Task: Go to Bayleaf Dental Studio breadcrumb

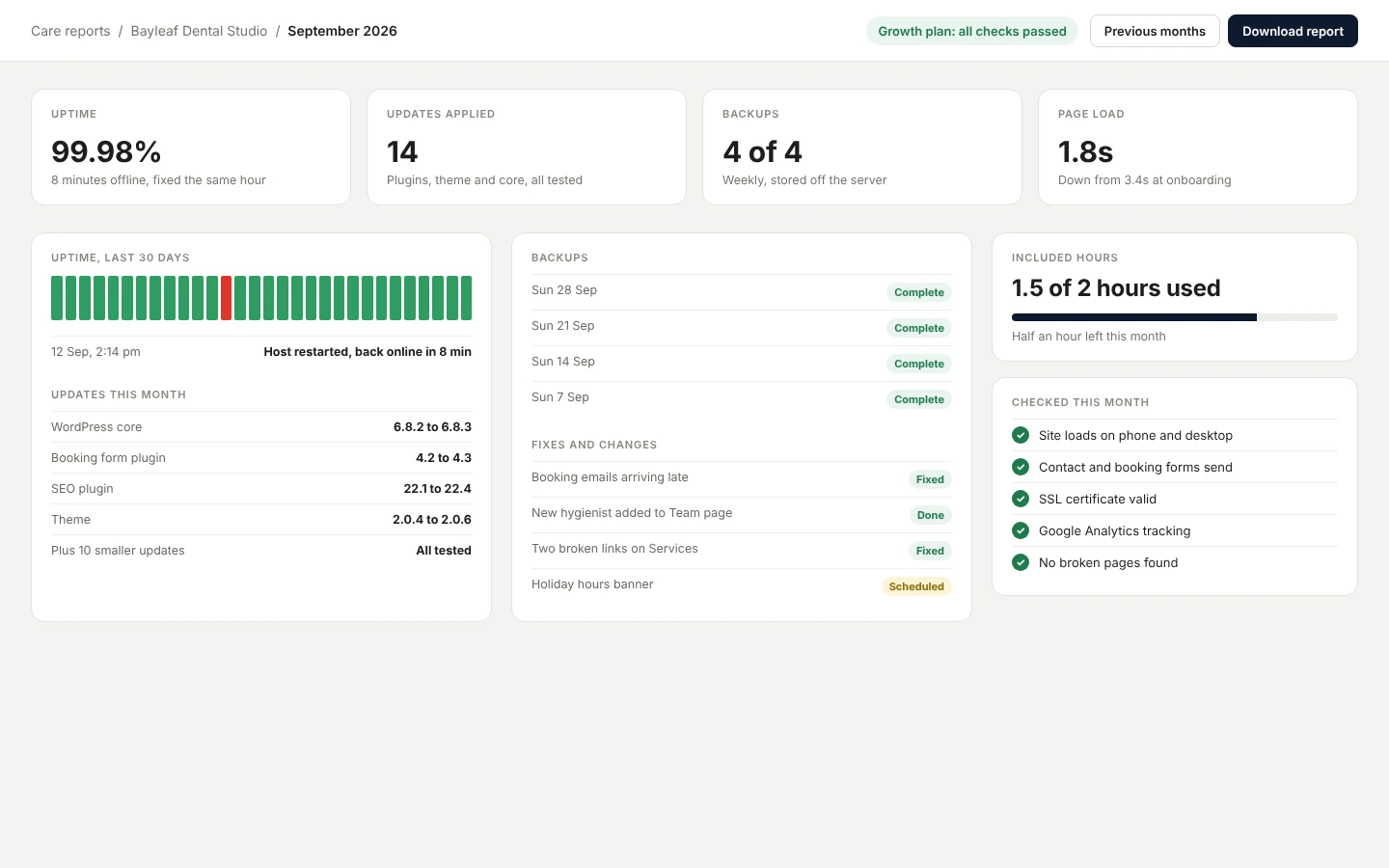Action: tap(199, 31)
